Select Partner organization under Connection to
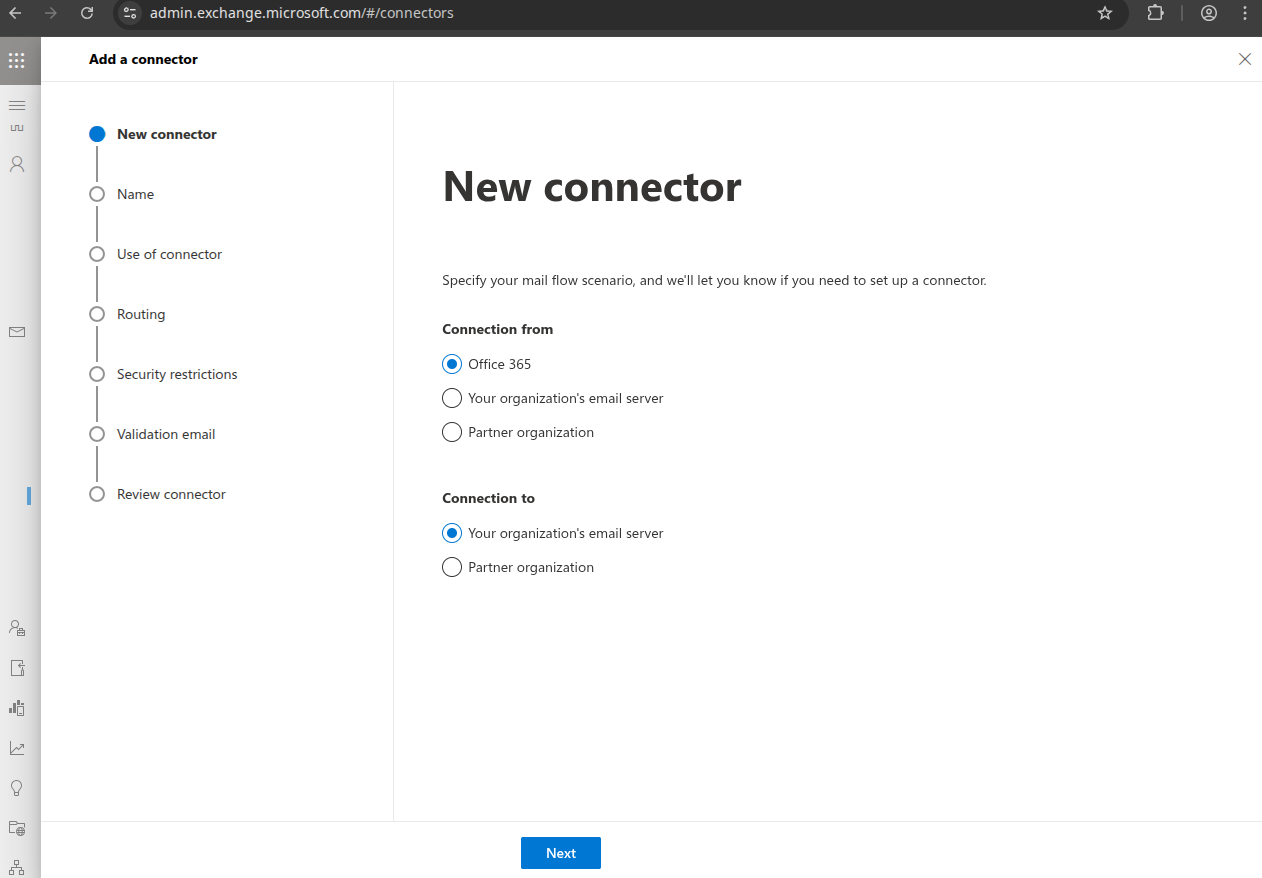Image resolution: width=1262 pixels, height=878 pixels. pos(452,567)
